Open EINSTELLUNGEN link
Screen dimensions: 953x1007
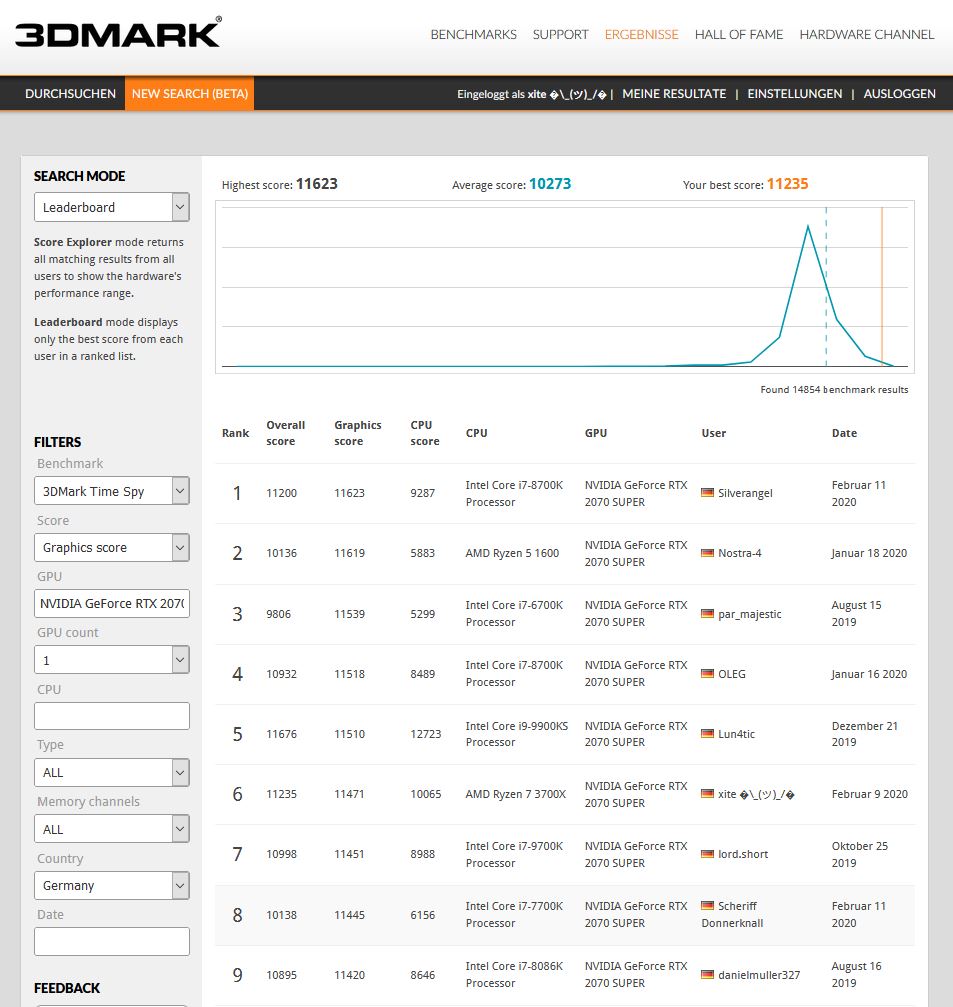pos(794,94)
